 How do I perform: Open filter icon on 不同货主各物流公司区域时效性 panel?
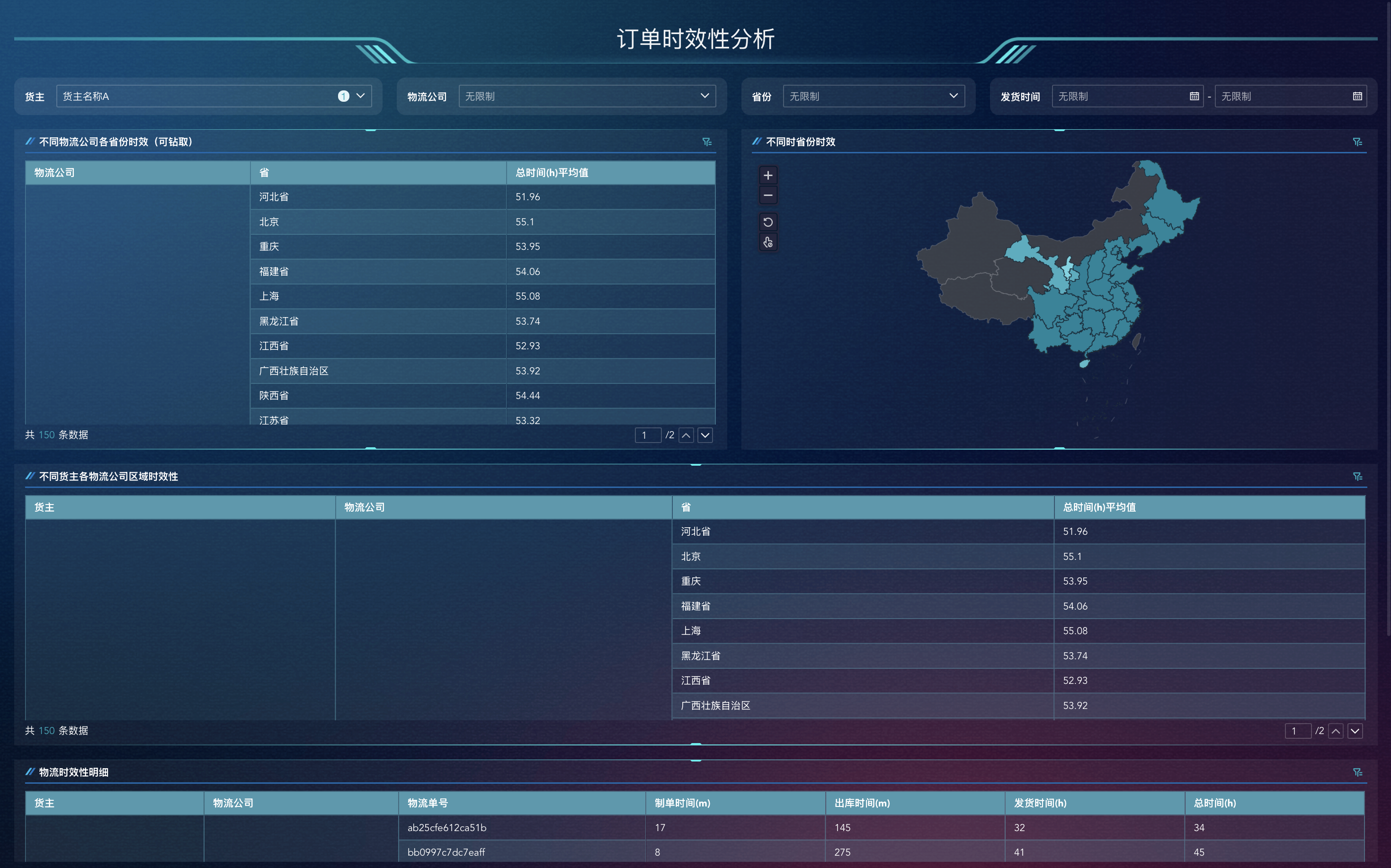pyautogui.click(x=1357, y=477)
